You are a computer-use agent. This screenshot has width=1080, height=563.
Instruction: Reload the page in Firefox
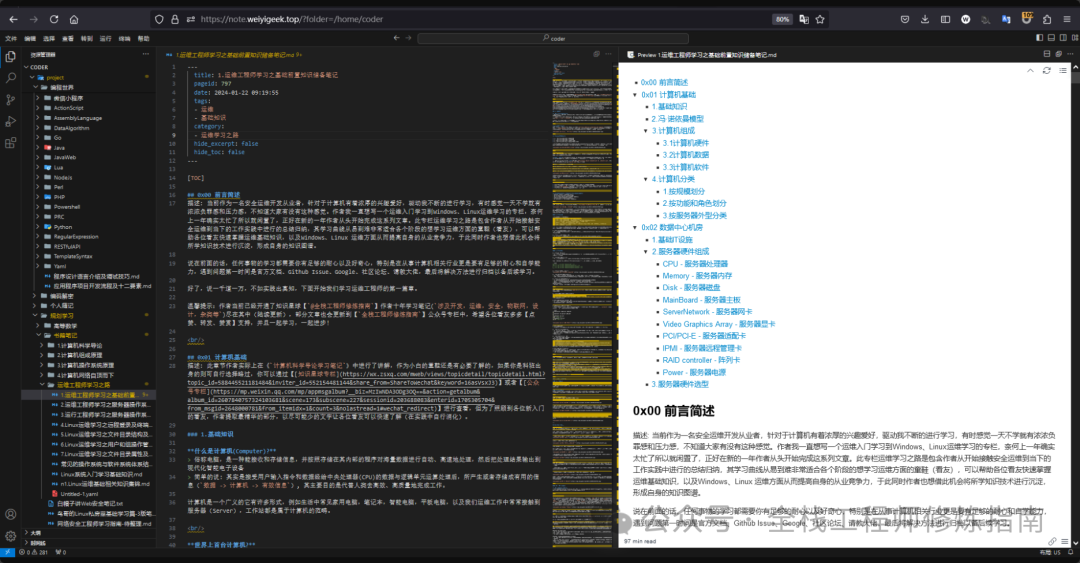[x=54, y=19]
